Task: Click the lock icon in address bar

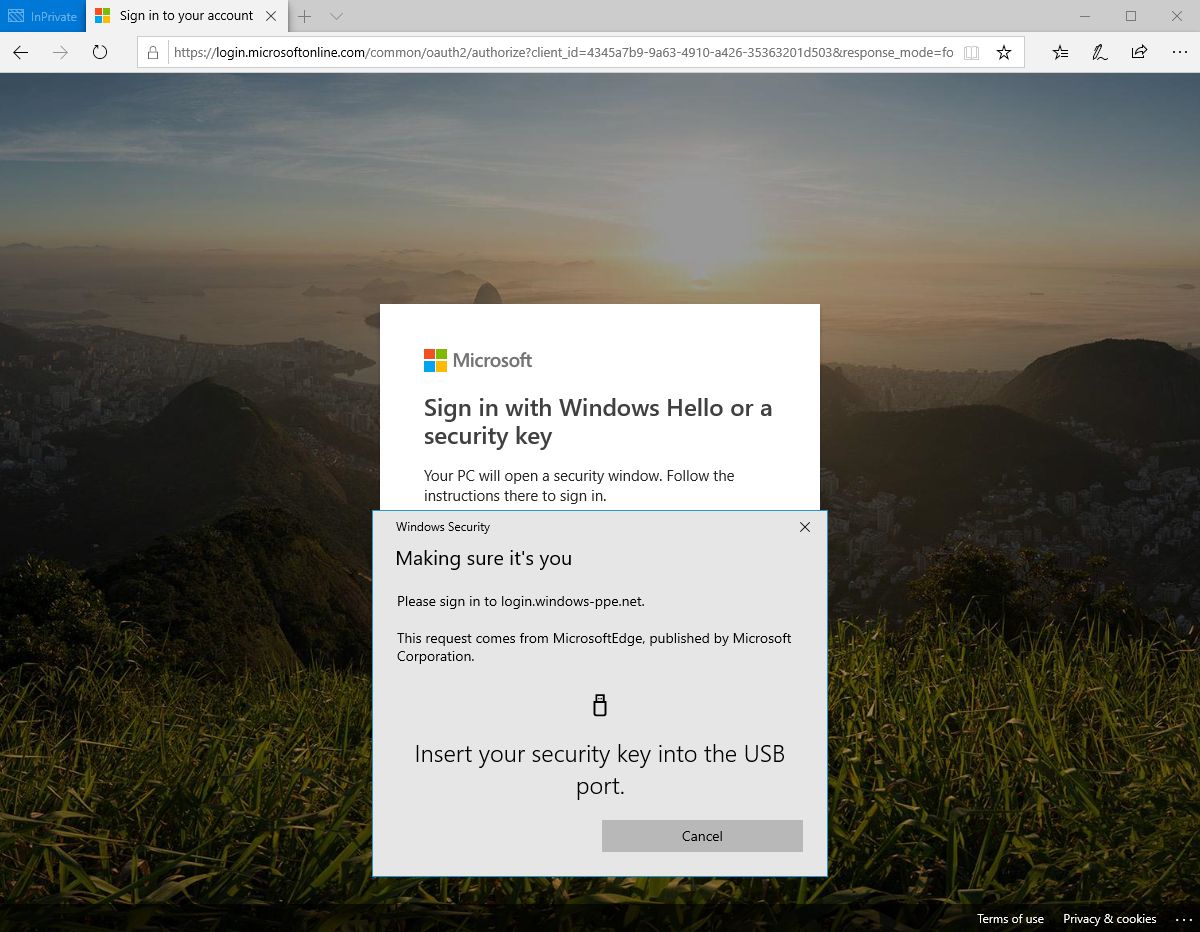Action: pos(153,53)
